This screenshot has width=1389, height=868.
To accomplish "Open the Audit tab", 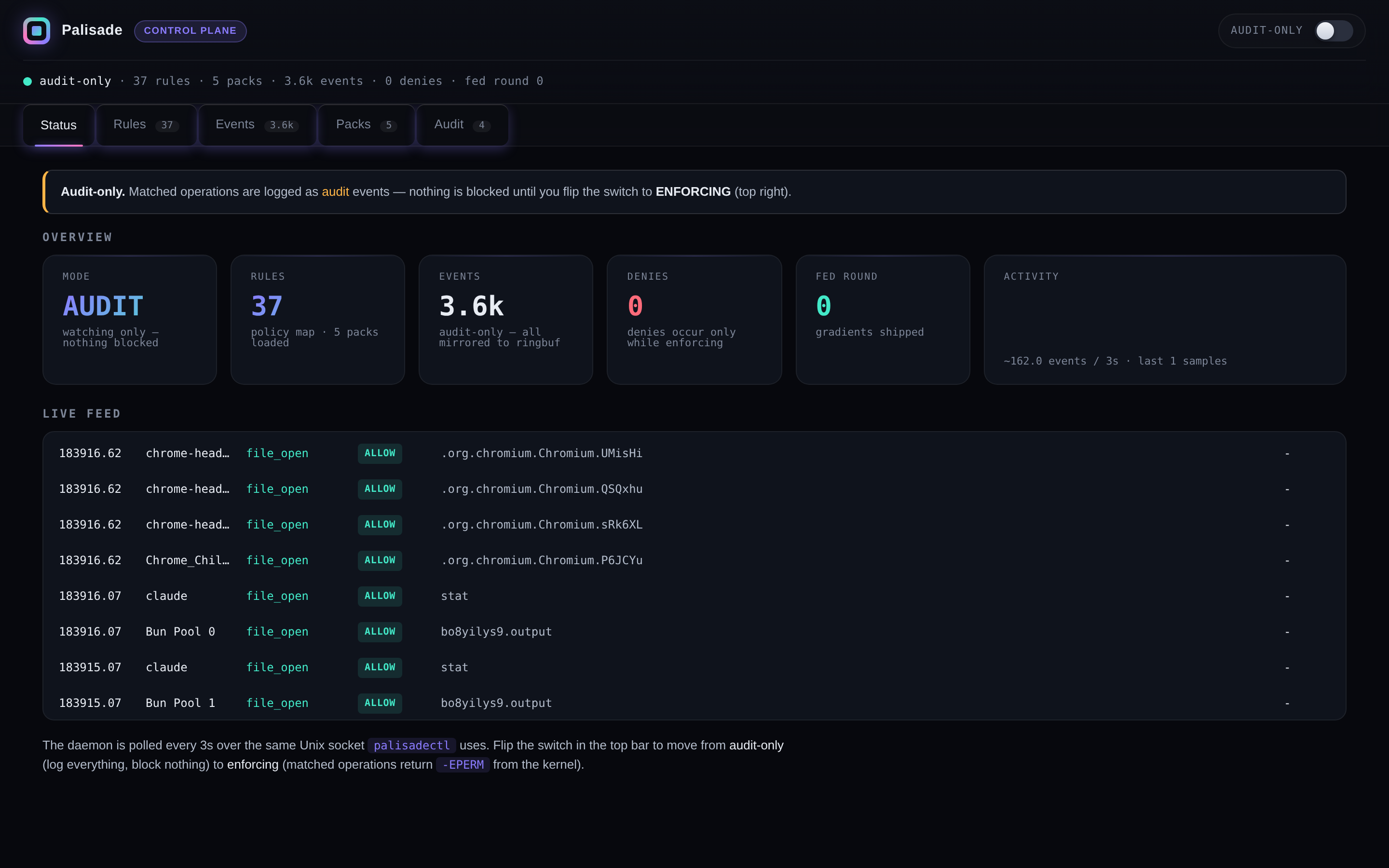I will tap(462, 125).
